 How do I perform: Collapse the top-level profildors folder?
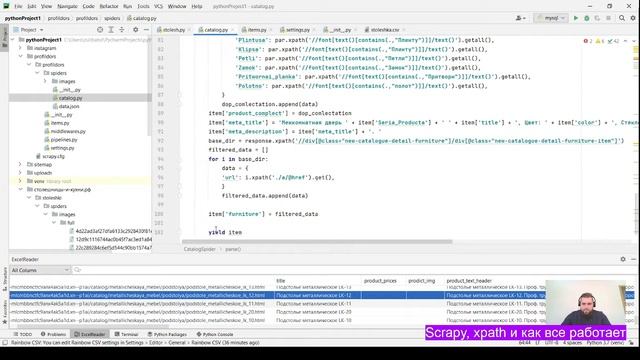[x=20, y=56]
